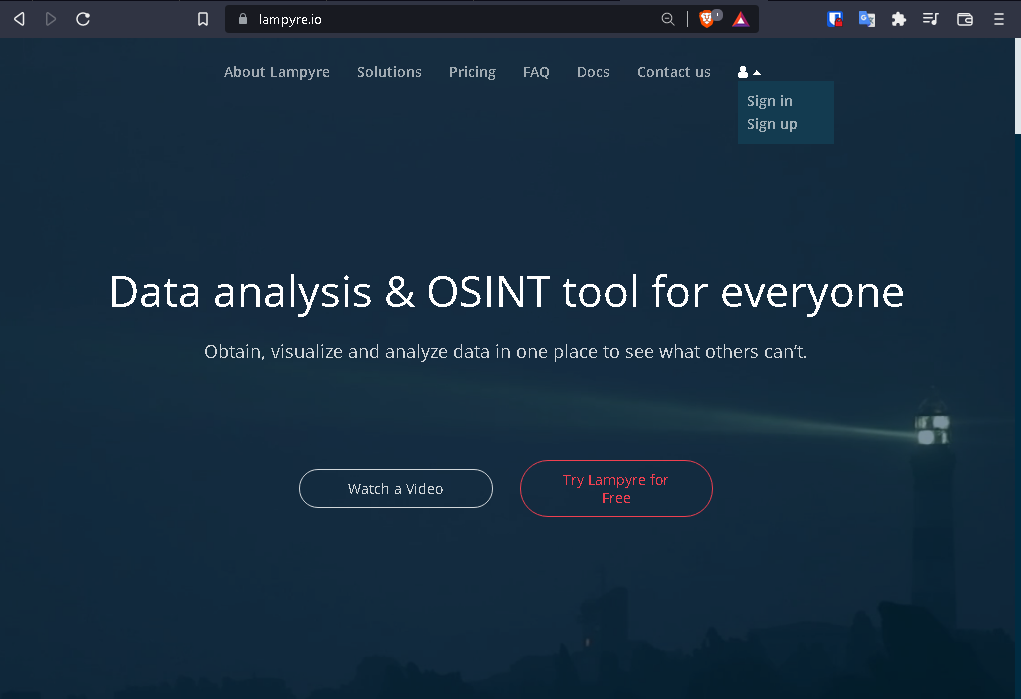Screen dimensions: 1021x699
Task: Open About Lampyre in the navigation
Action: click(277, 72)
